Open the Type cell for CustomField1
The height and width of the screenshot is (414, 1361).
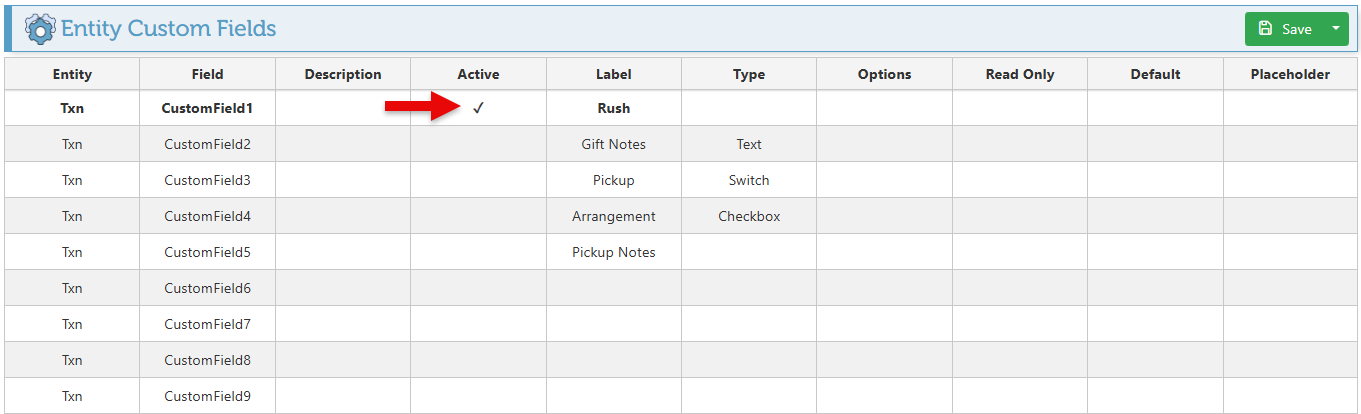748,108
